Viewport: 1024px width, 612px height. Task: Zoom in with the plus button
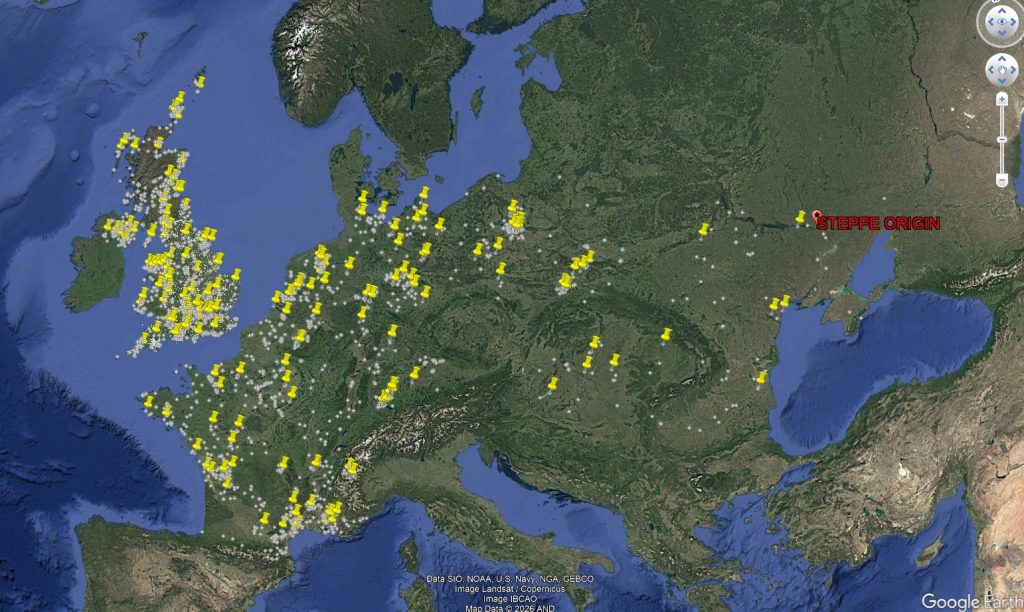tap(1001, 99)
